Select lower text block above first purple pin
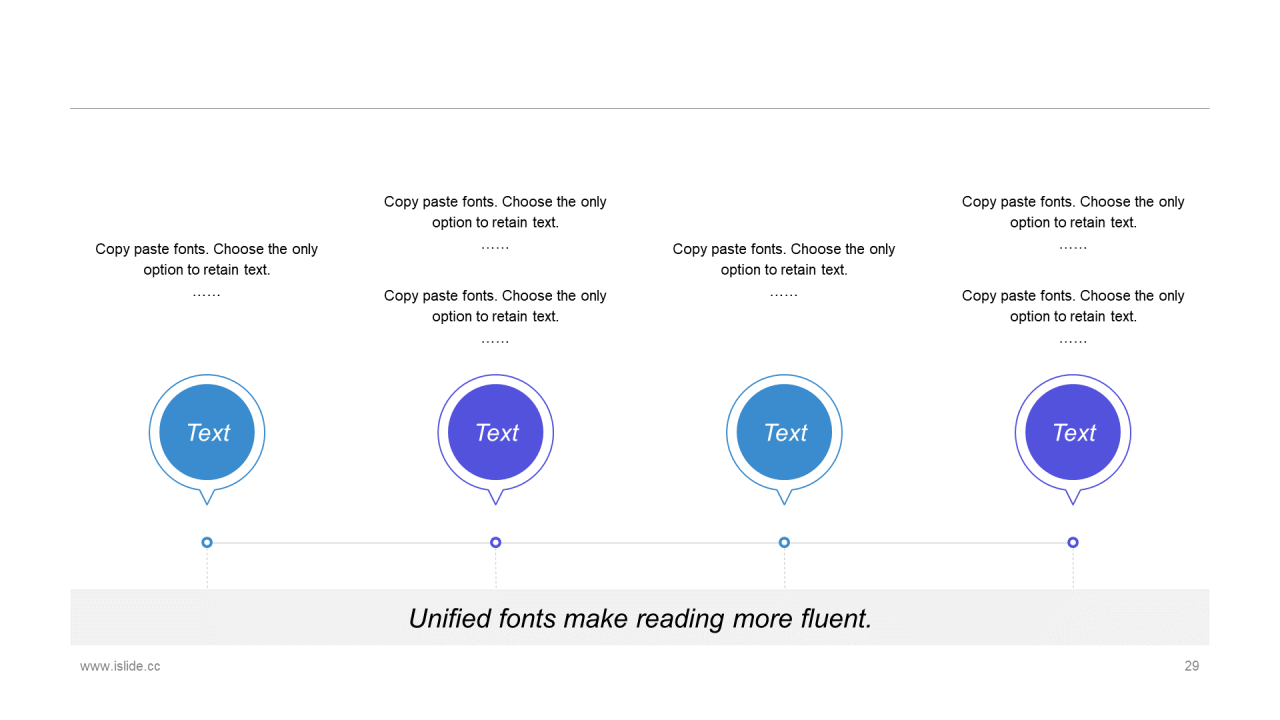The image size is (1280, 720). point(496,317)
